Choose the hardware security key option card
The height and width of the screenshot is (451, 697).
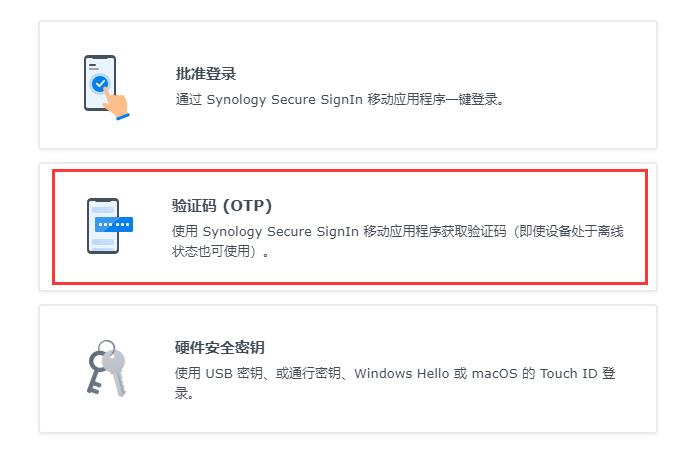(348, 369)
